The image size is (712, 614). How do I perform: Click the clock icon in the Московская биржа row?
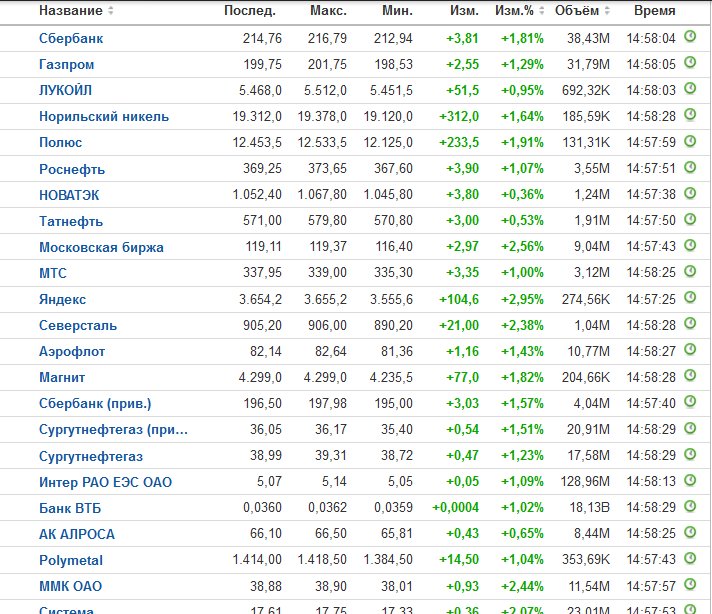690,245
